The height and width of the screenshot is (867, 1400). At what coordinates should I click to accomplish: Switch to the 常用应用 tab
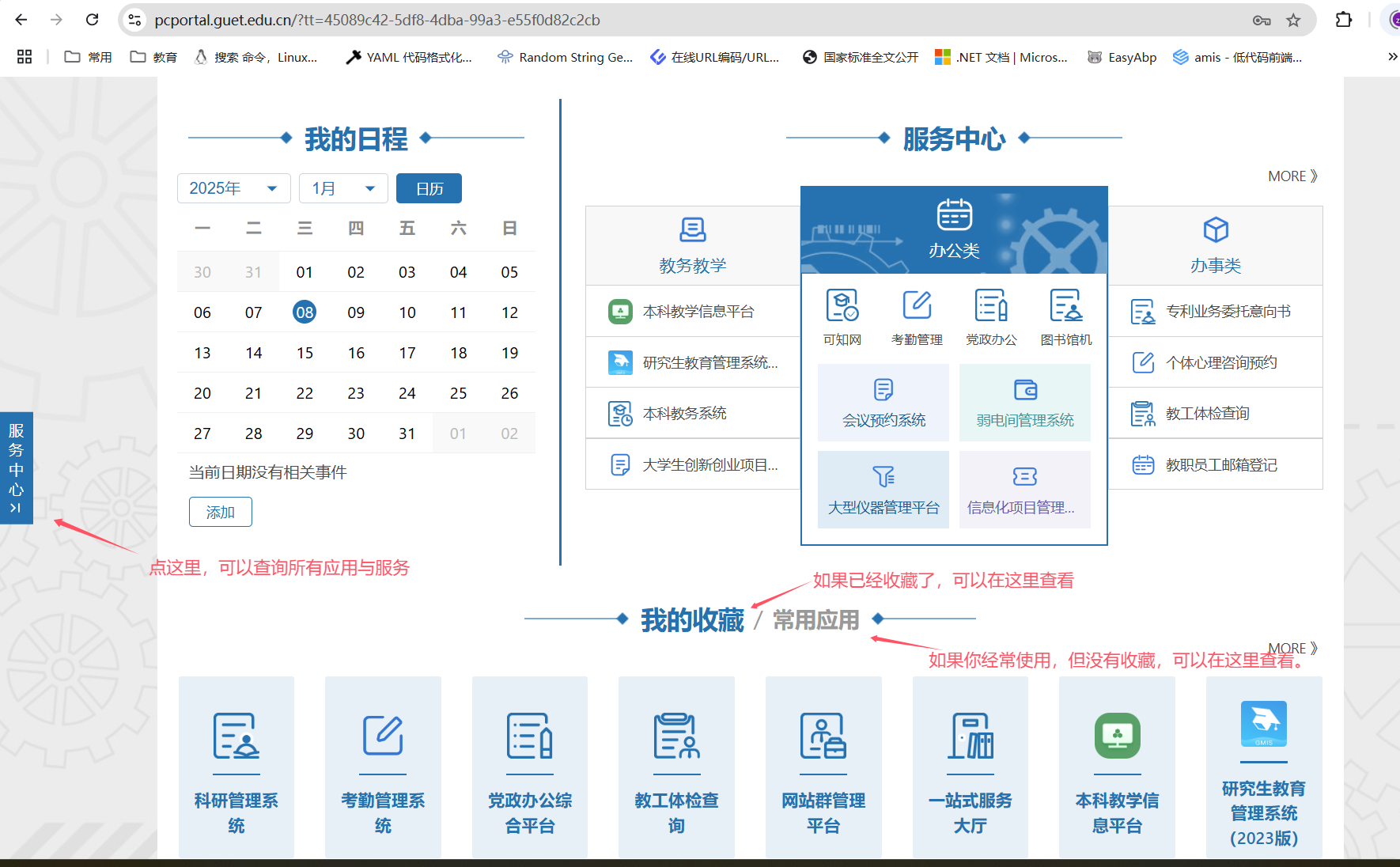coord(815,620)
